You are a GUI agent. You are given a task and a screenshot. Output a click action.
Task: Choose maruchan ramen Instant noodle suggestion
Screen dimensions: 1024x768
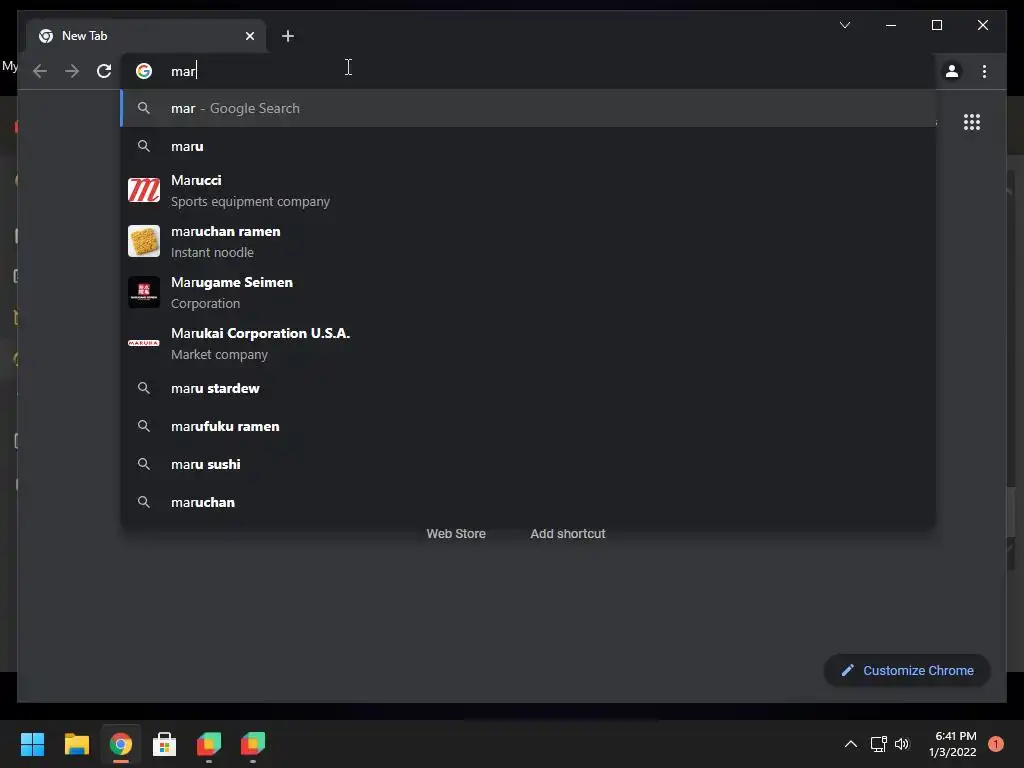coord(528,242)
